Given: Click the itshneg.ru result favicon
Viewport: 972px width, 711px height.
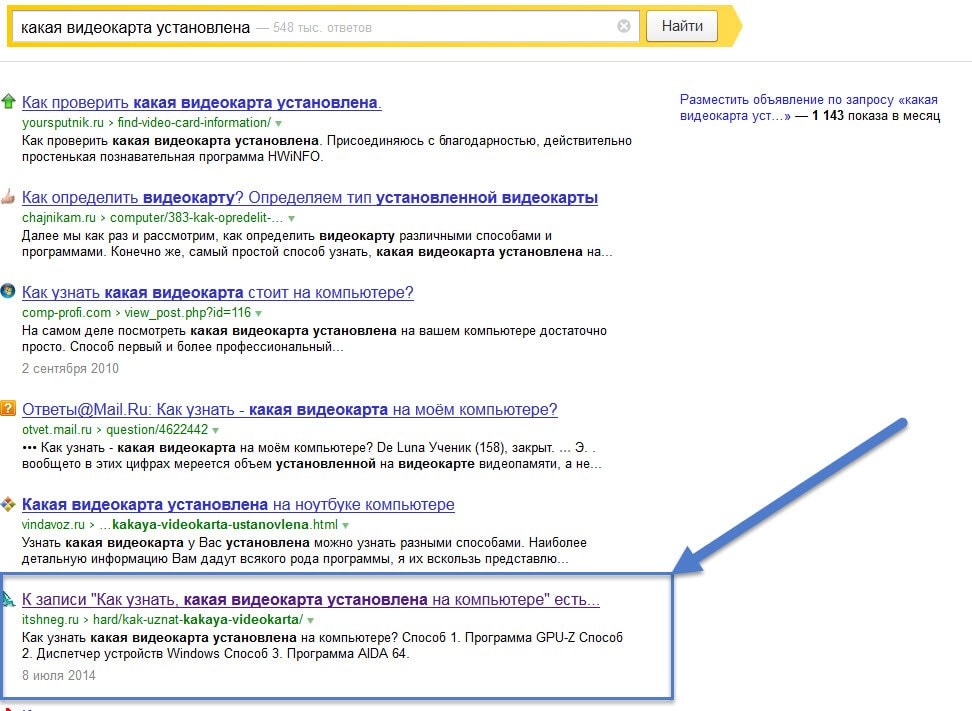Looking at the screenshot, I should (8, 600).
